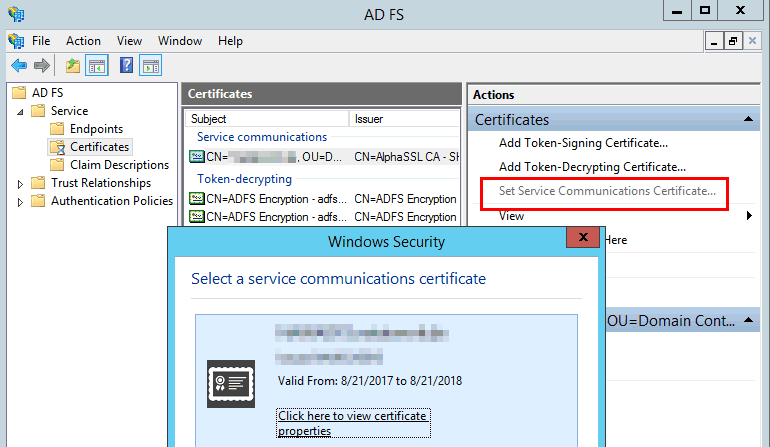Sort by Subject column header
The image size is (770, 447).
pos(267,119)
